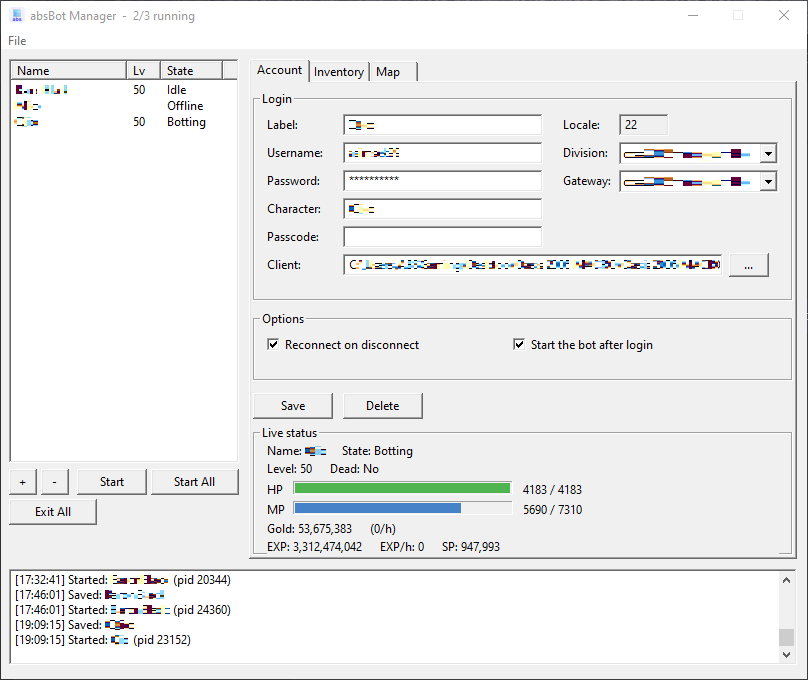Click the [19:09:15] Saved log line

point(74,625)
